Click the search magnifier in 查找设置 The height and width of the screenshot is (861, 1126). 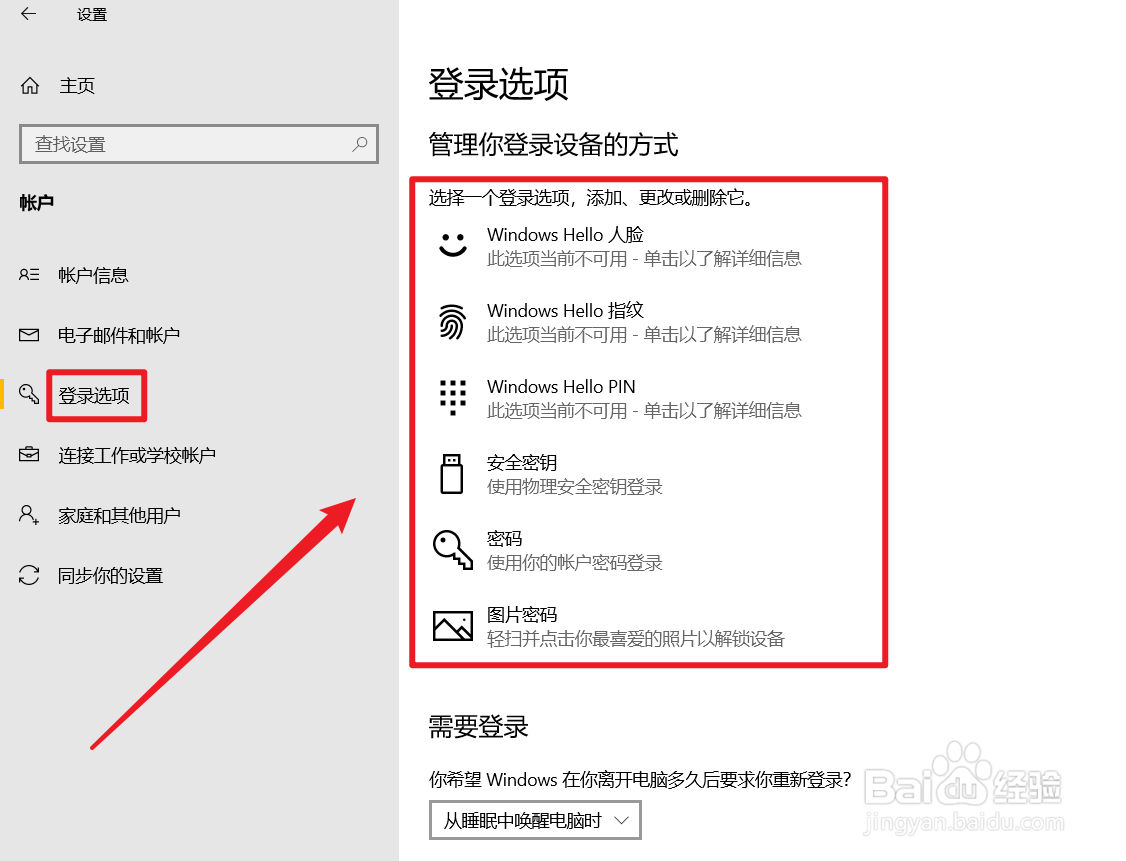(359, 144)
